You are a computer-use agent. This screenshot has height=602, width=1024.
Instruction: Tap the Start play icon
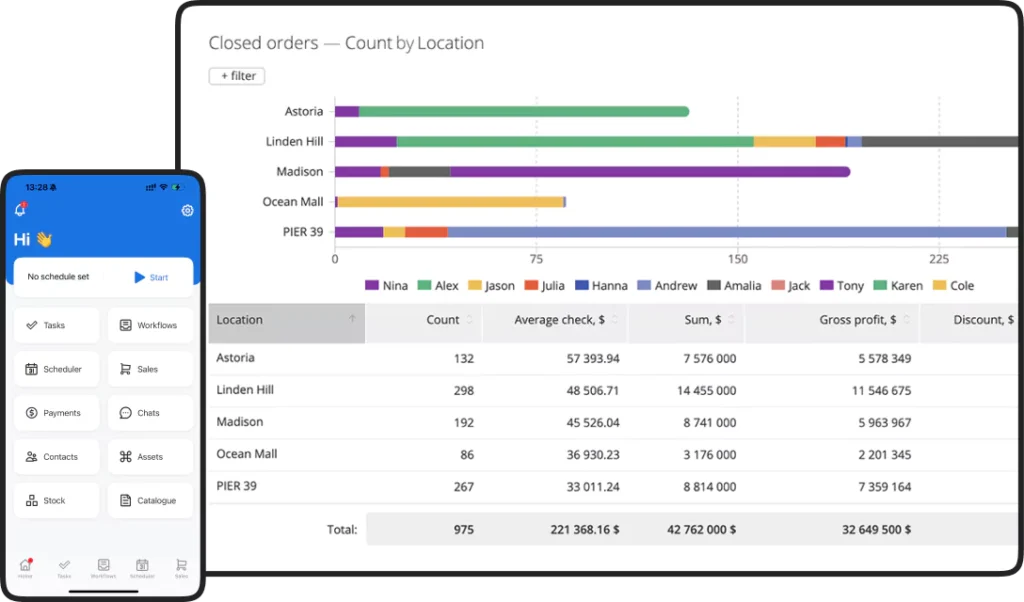(x=140, y=277)
